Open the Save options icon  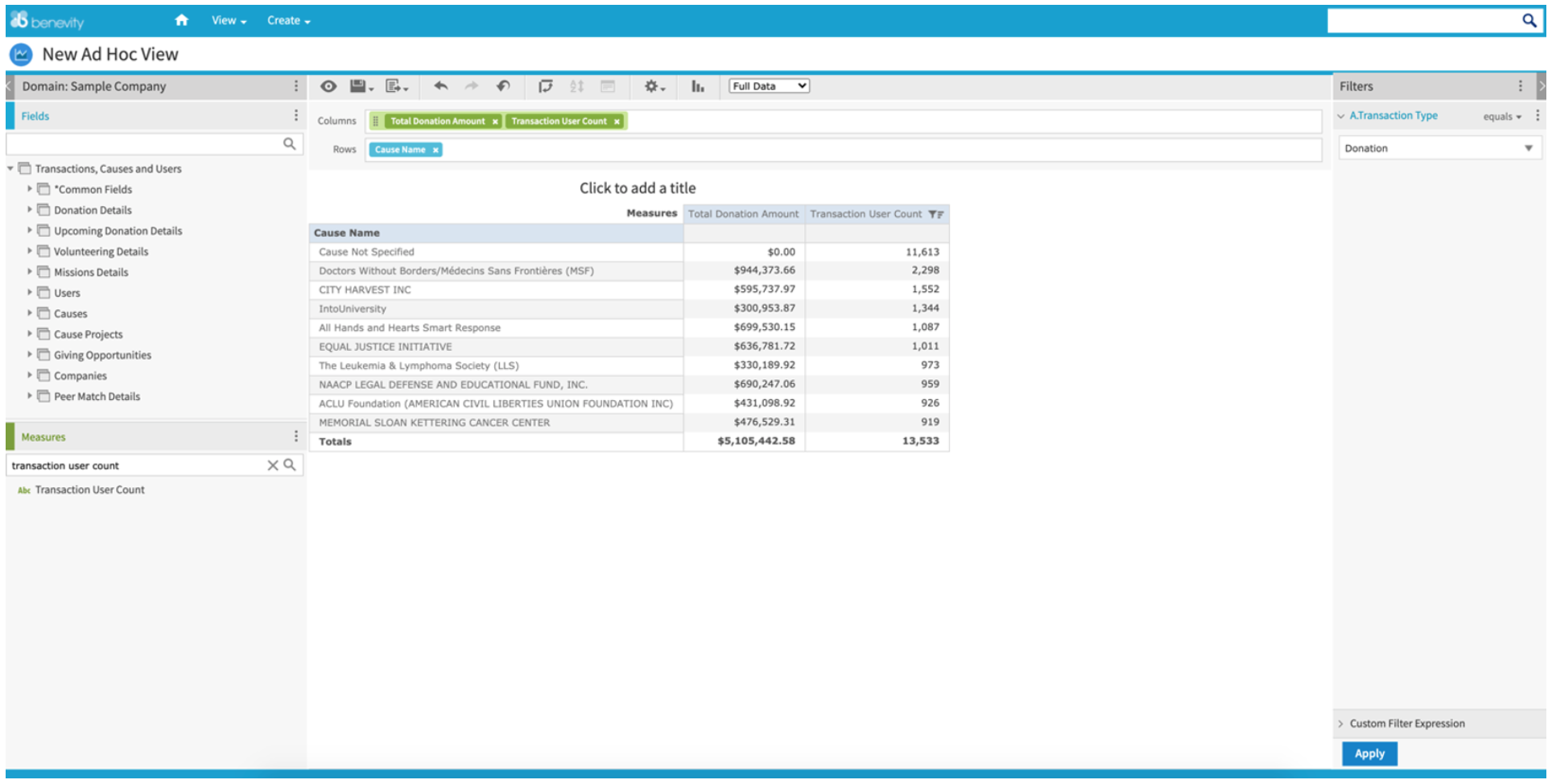tap(361, 86)
